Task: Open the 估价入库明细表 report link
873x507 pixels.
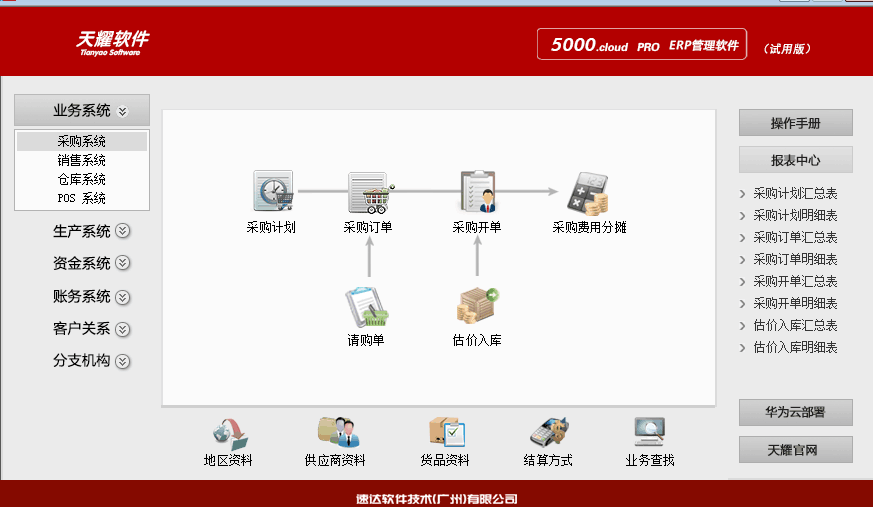Action: [795, 347]
